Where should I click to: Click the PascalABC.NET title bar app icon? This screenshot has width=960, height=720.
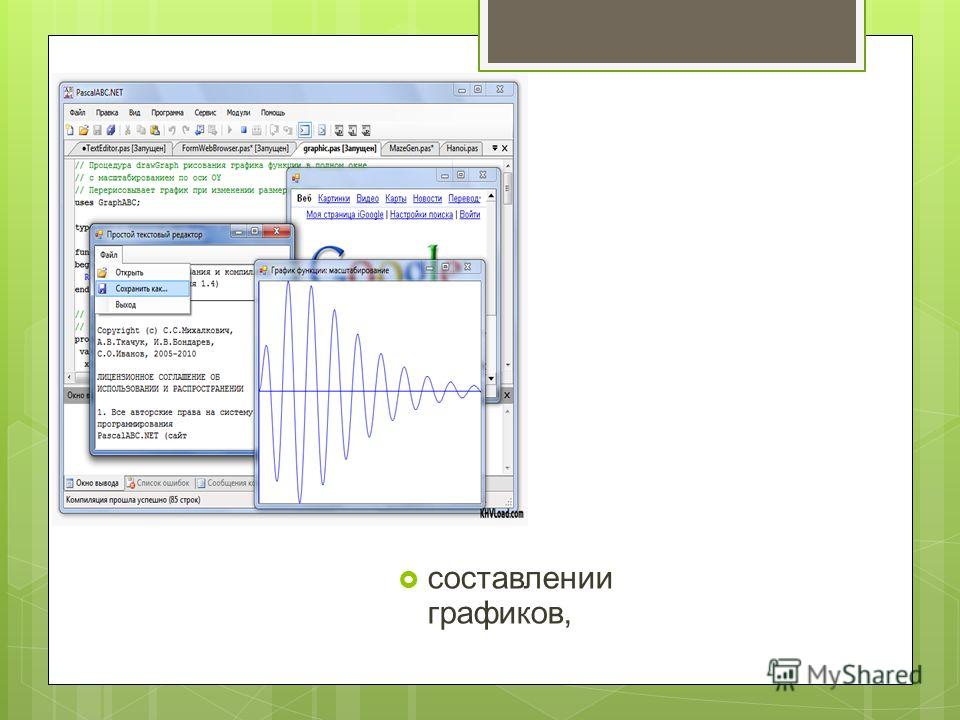(x=69, y=92)
